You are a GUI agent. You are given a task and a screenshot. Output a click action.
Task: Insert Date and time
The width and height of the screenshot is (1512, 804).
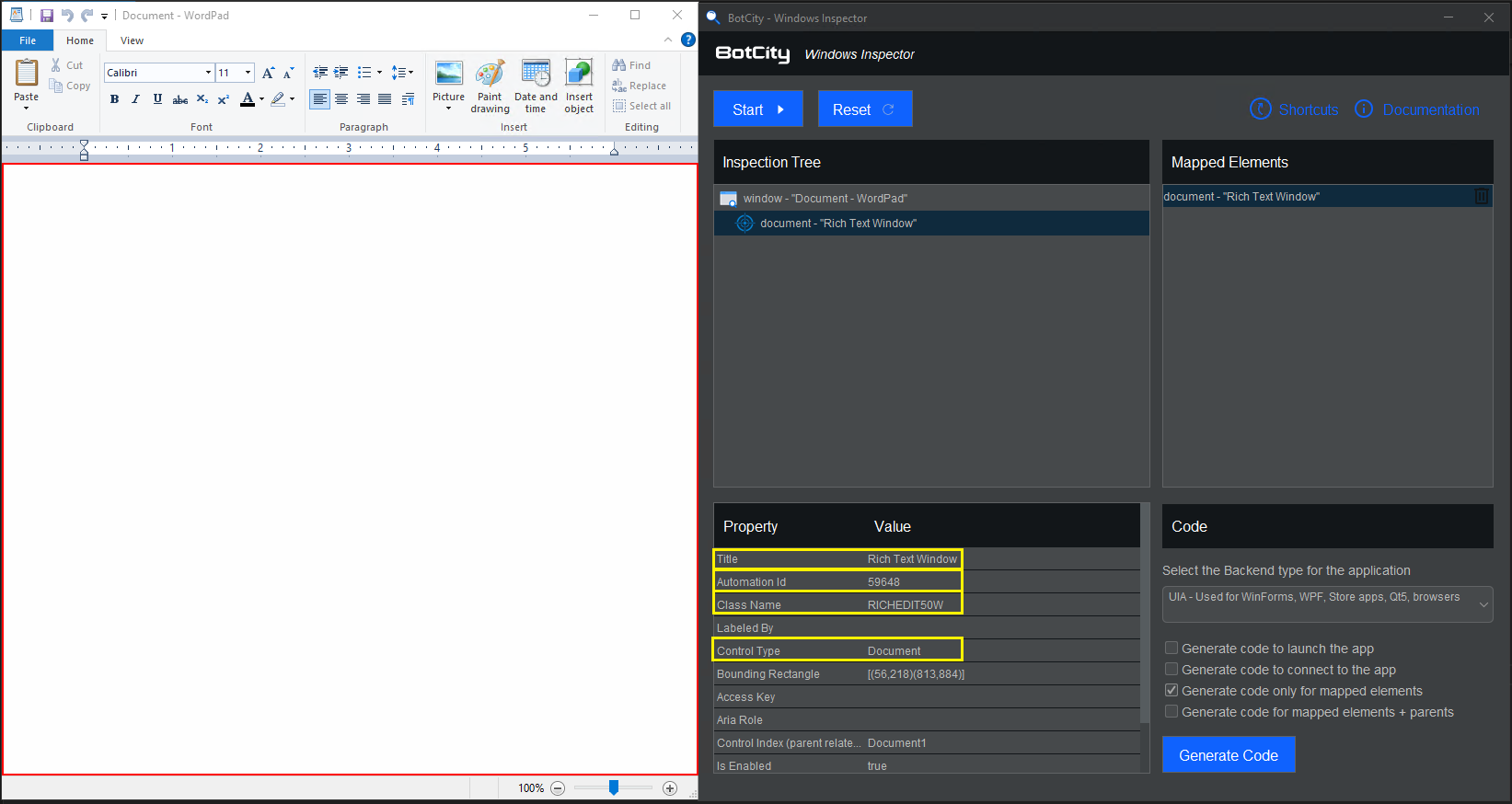536,86
